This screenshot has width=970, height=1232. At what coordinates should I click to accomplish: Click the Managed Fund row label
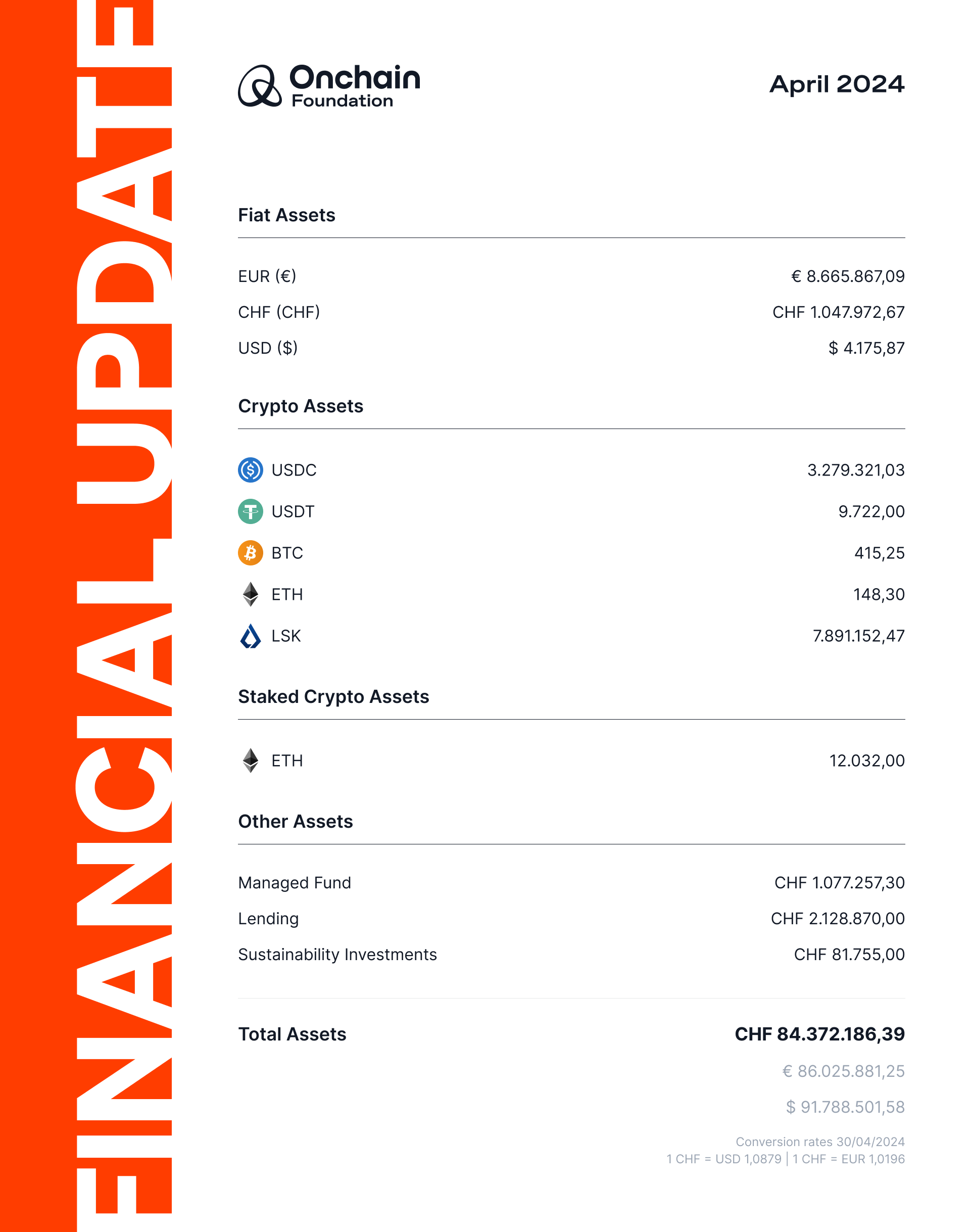tap(294, 883)
